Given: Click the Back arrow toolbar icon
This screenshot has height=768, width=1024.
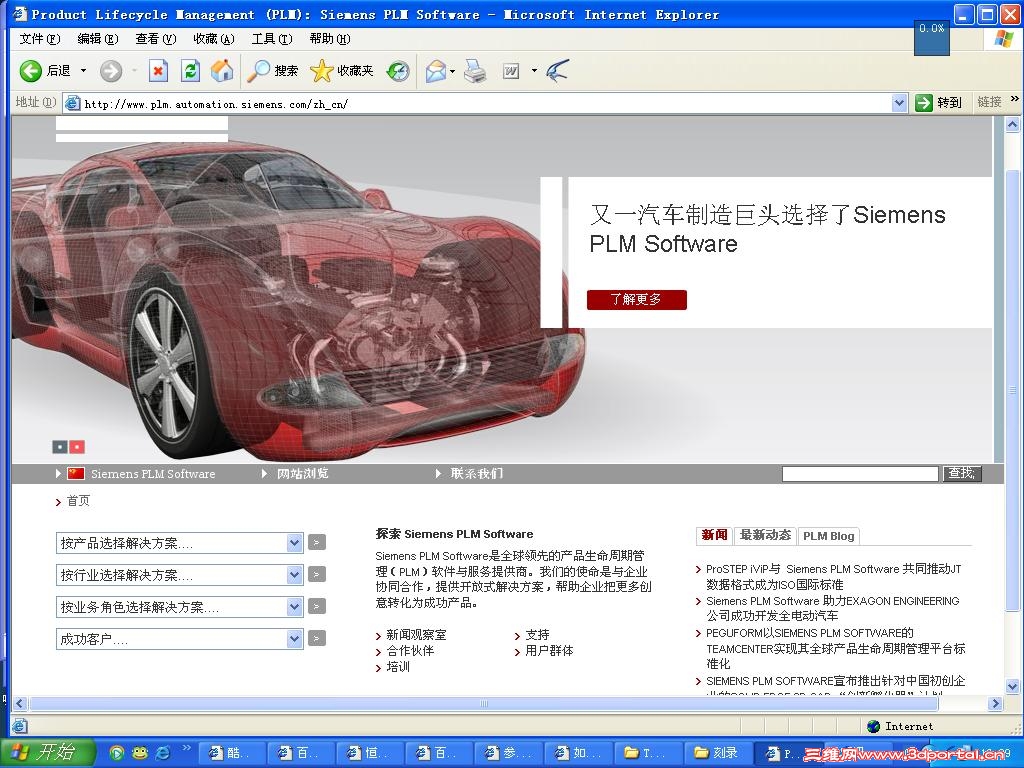Looking at the screenshot, I should point(30,71).
